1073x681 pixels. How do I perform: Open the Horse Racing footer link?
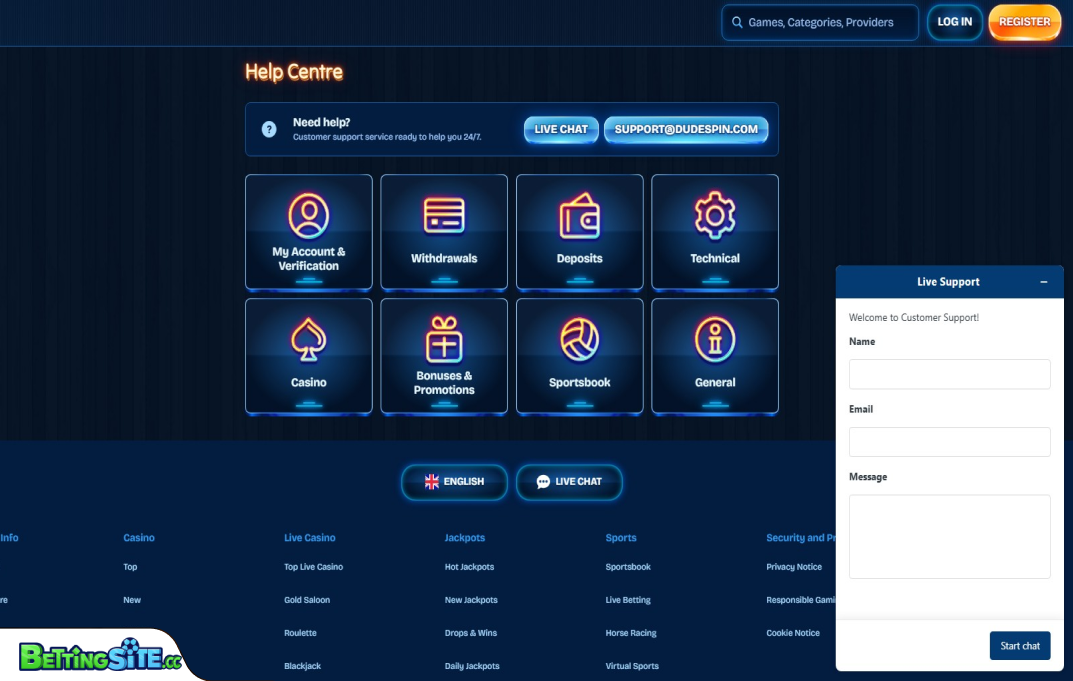click(631, 633)
